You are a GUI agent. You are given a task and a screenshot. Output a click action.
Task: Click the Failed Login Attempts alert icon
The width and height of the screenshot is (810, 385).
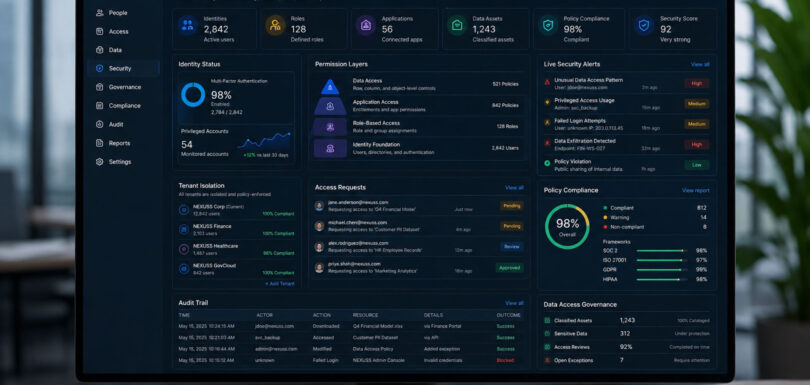(x=547, y=122)
